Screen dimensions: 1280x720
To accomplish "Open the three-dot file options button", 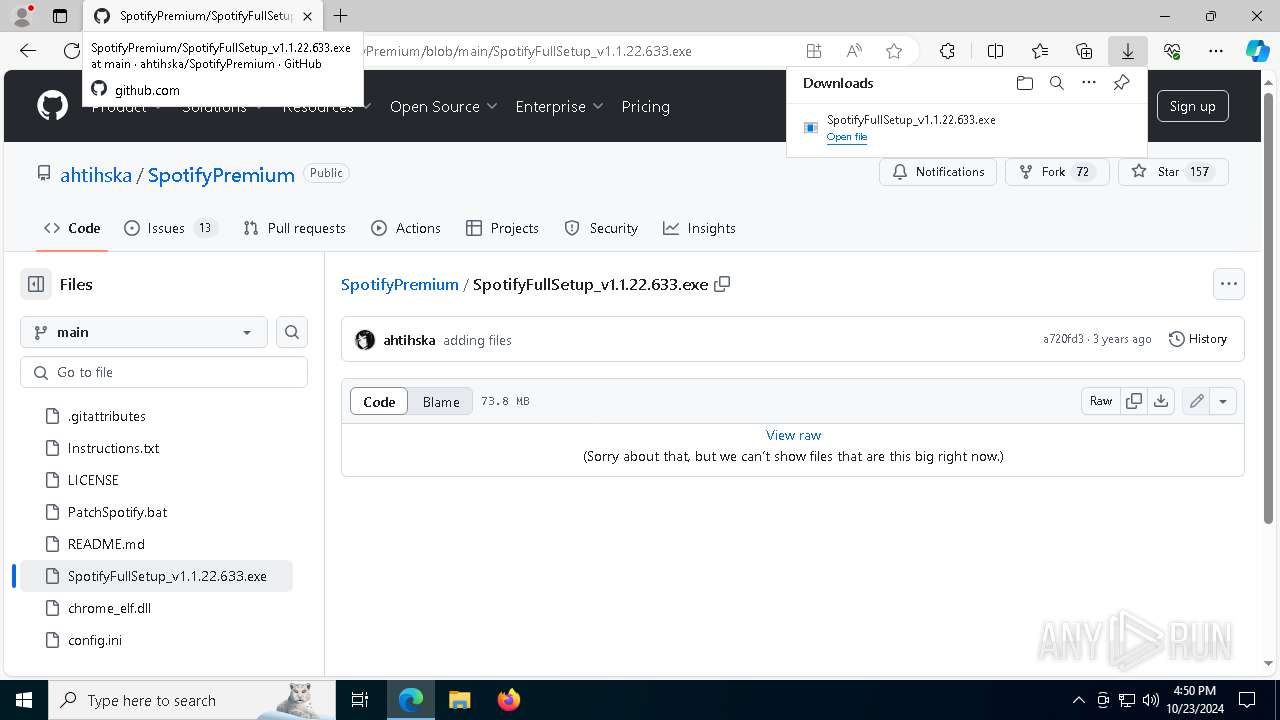I will (1229, 284).
